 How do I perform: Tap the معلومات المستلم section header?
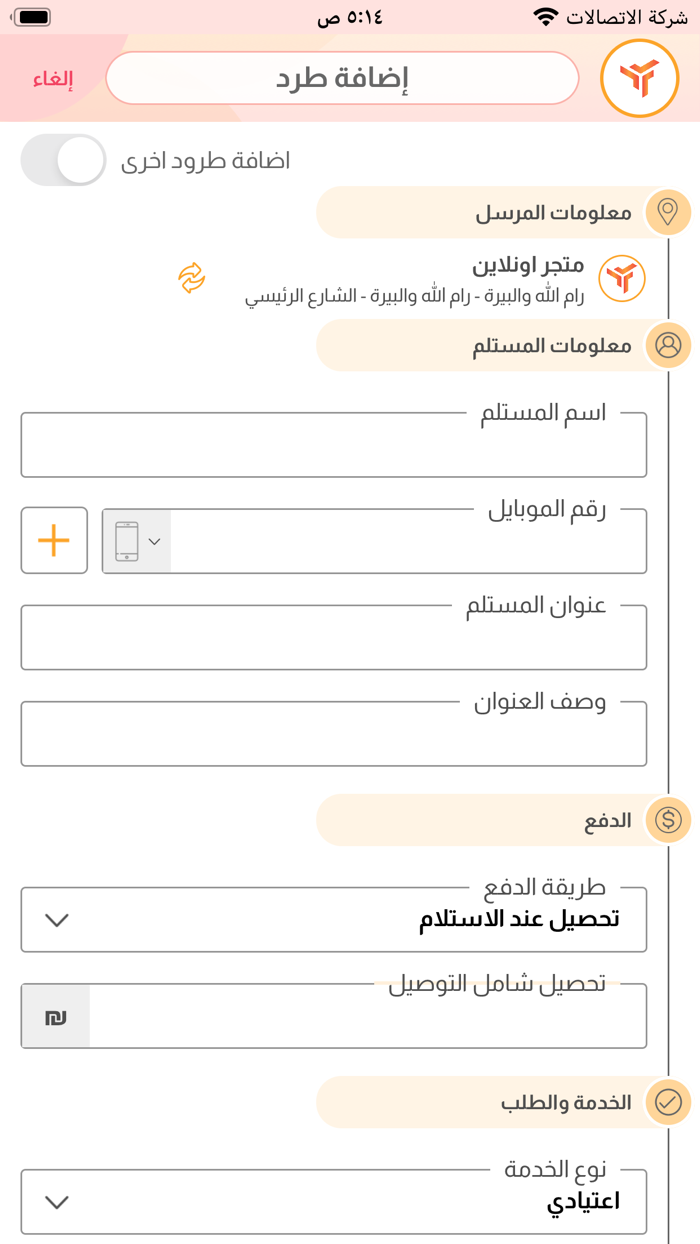pyautogui.click(x=482, y=345)
